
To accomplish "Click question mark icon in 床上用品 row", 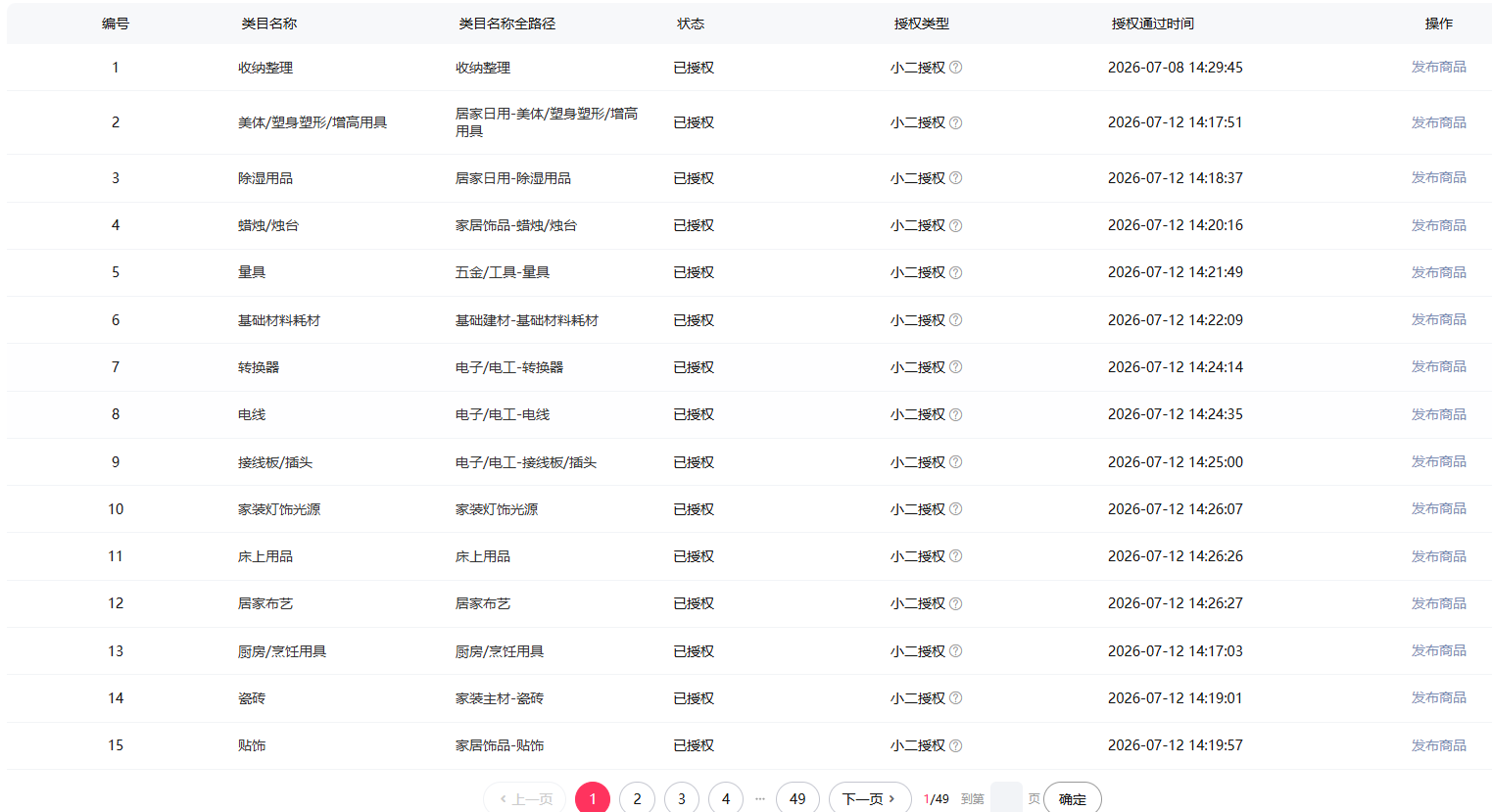I will (956, 556).
